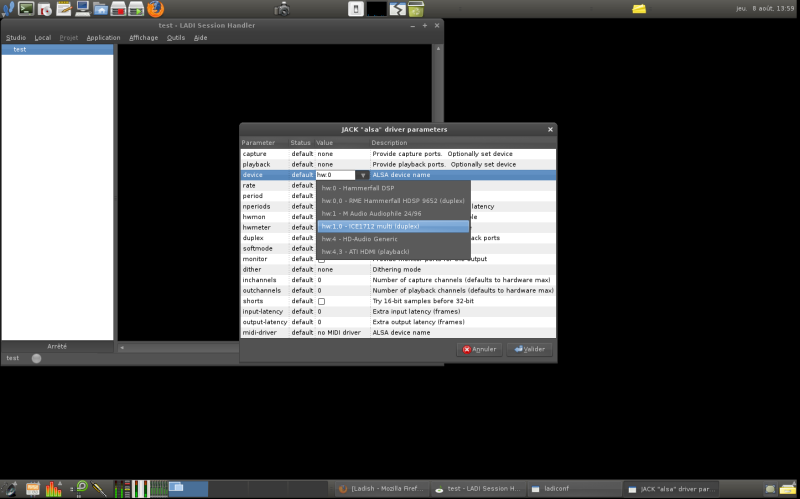Screen dimensions: 800x499
Task: Switch to JACK alsa driver parameters taskbar entry
Action: click(671, 489)
